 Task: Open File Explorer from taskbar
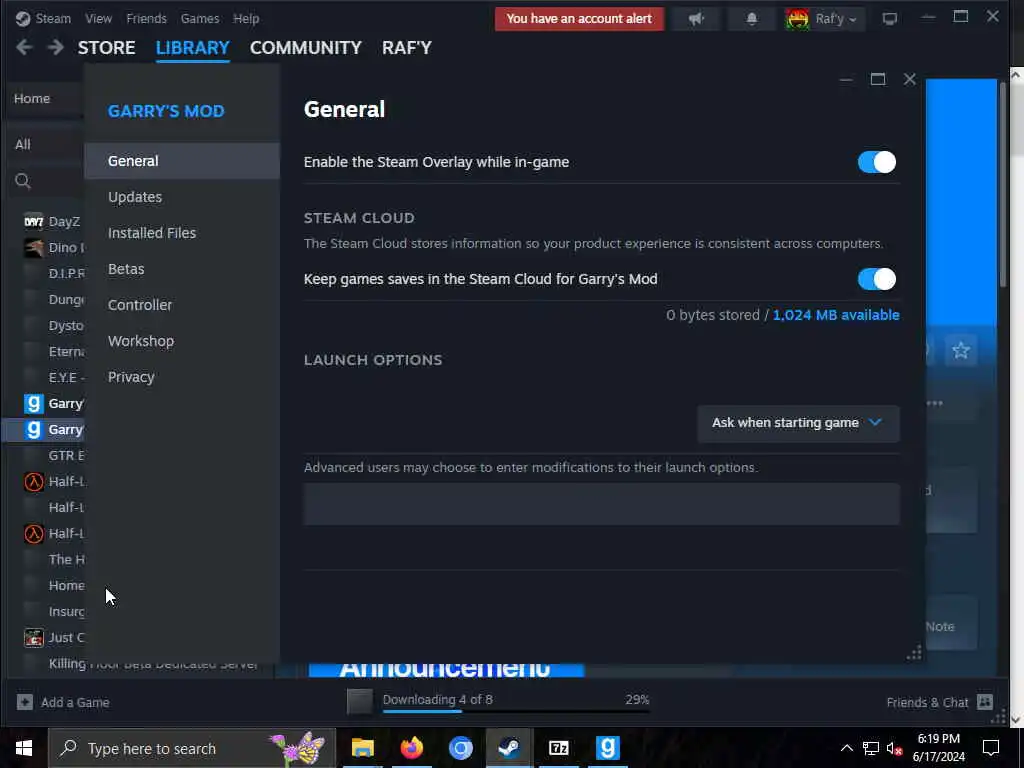tap(362, 748)
